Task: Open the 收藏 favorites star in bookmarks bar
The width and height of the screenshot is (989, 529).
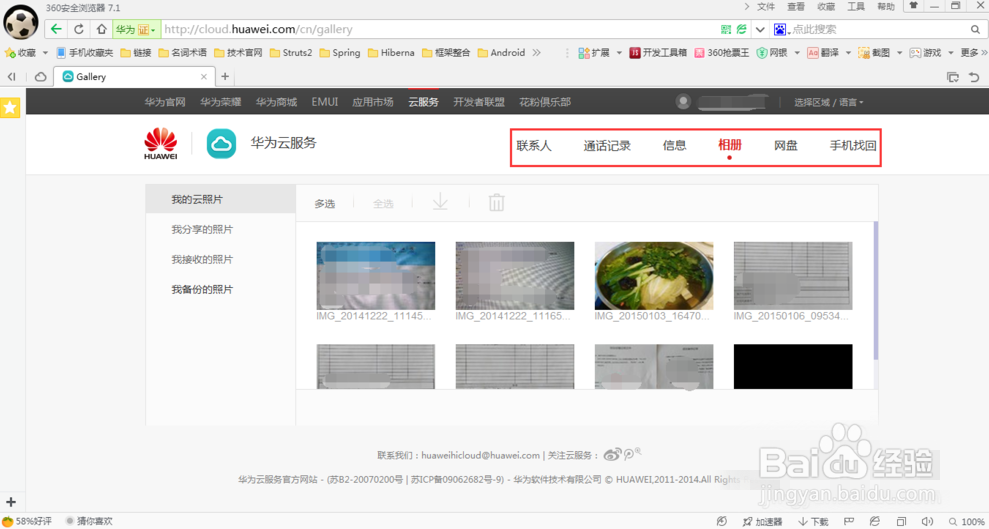Action: tap(21, 53)
